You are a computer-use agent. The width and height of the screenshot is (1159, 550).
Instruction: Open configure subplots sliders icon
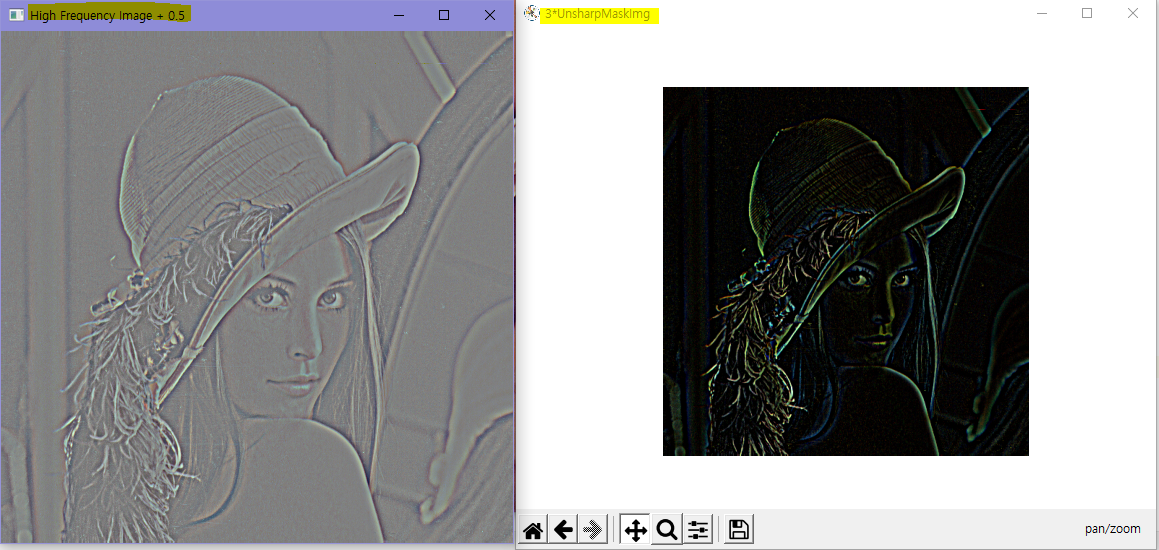698,529
